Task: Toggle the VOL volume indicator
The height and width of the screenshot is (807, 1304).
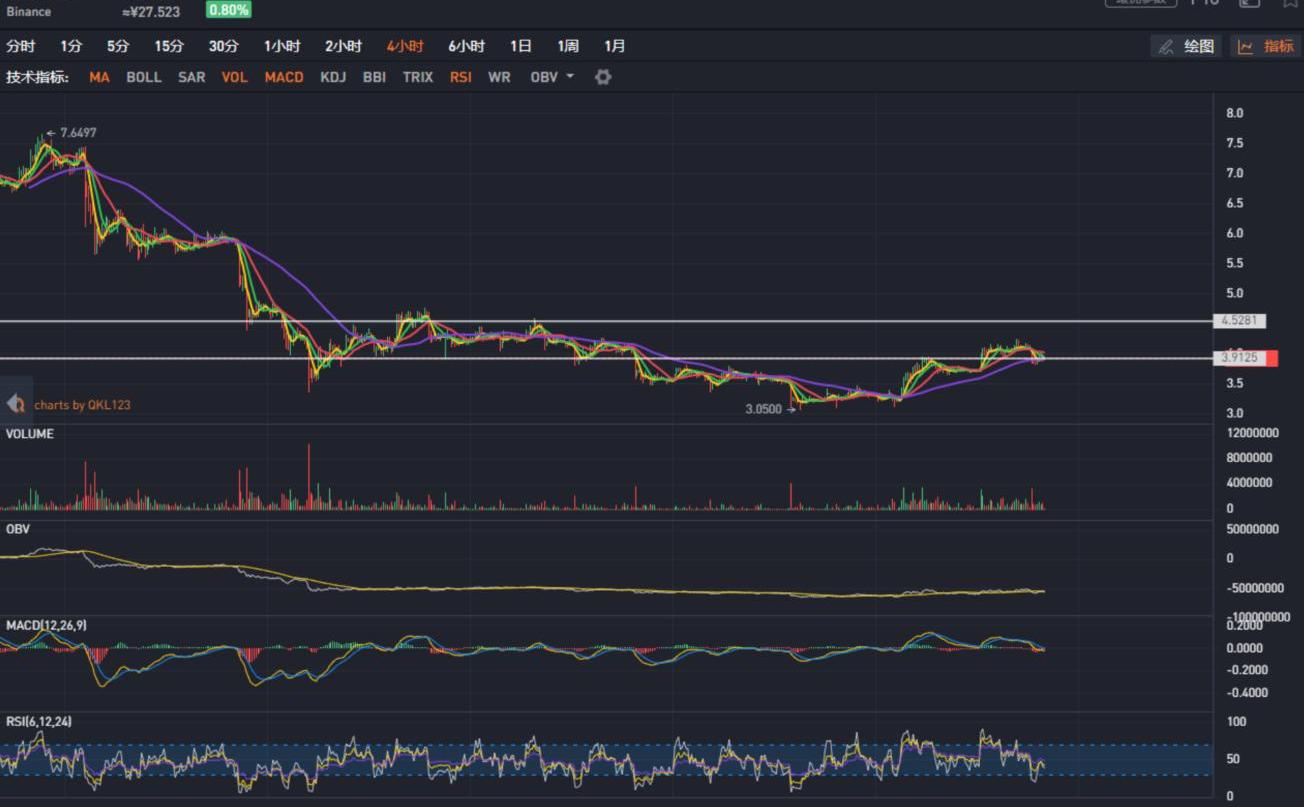Action: (234, 77)
